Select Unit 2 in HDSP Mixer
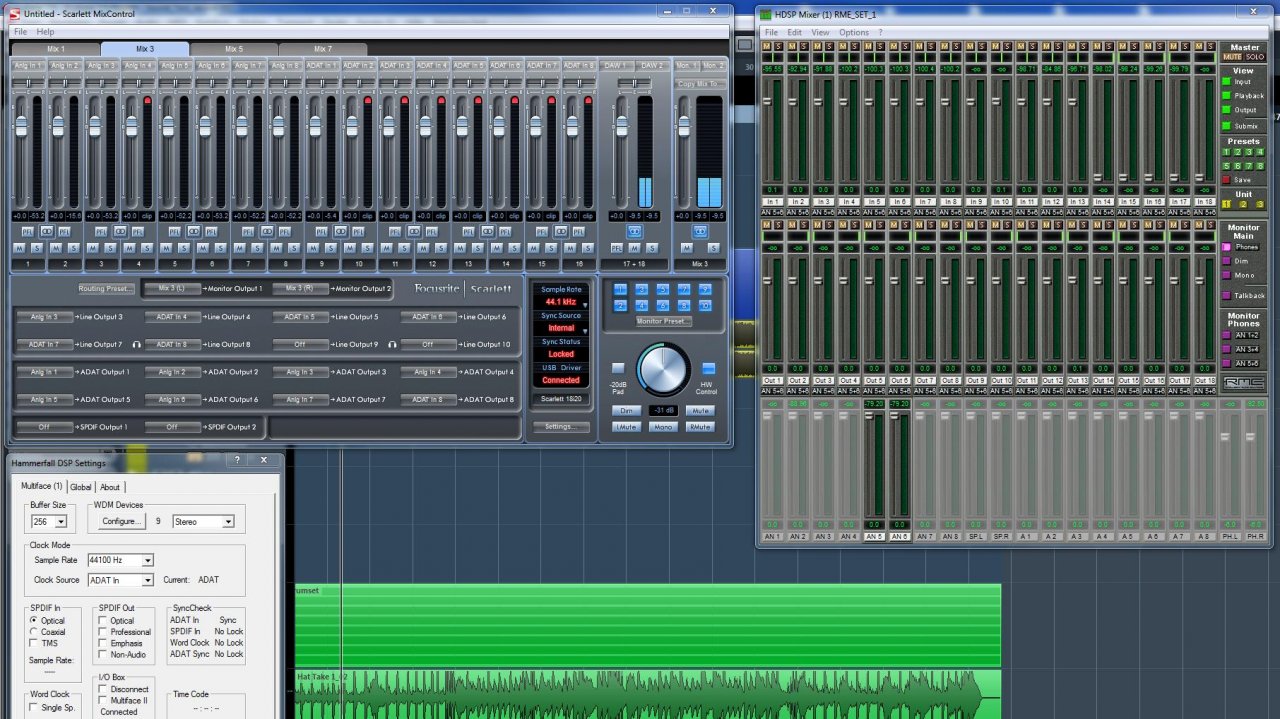1280x719 pixels. pos(1243,204)
